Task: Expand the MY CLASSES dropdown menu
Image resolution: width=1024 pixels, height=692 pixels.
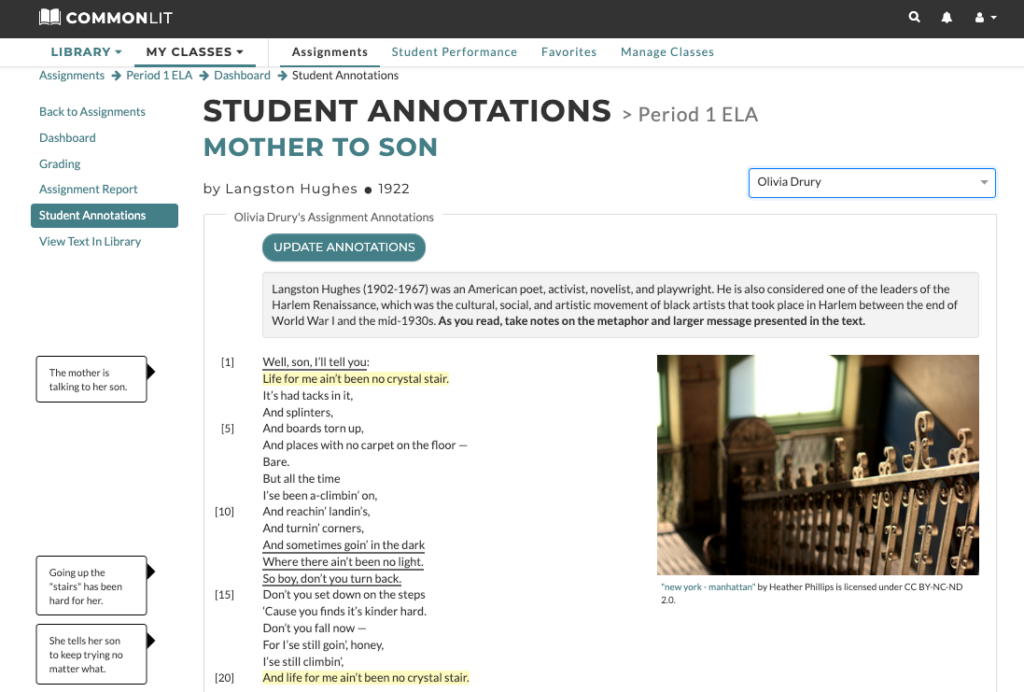Action: (x=194, y=52)
